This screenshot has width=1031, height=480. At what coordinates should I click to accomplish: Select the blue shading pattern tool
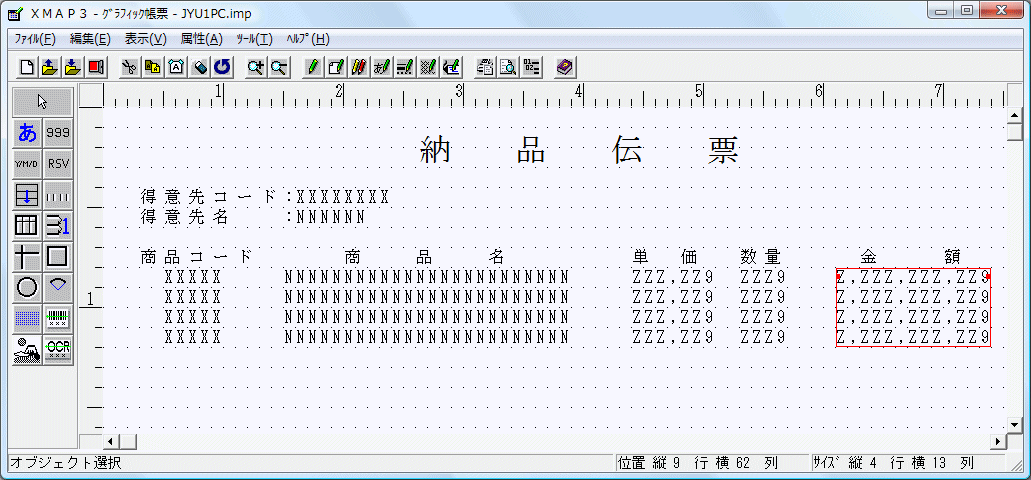pyautogui.click(x=28, y=318)
